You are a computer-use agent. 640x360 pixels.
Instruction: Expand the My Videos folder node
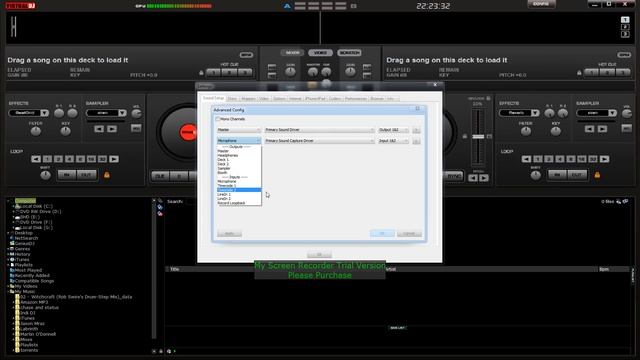8,287
